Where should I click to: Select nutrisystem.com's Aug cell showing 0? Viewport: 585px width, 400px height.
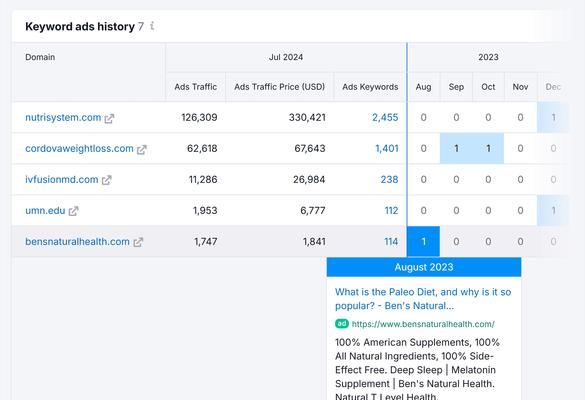(x=423, y=118)
